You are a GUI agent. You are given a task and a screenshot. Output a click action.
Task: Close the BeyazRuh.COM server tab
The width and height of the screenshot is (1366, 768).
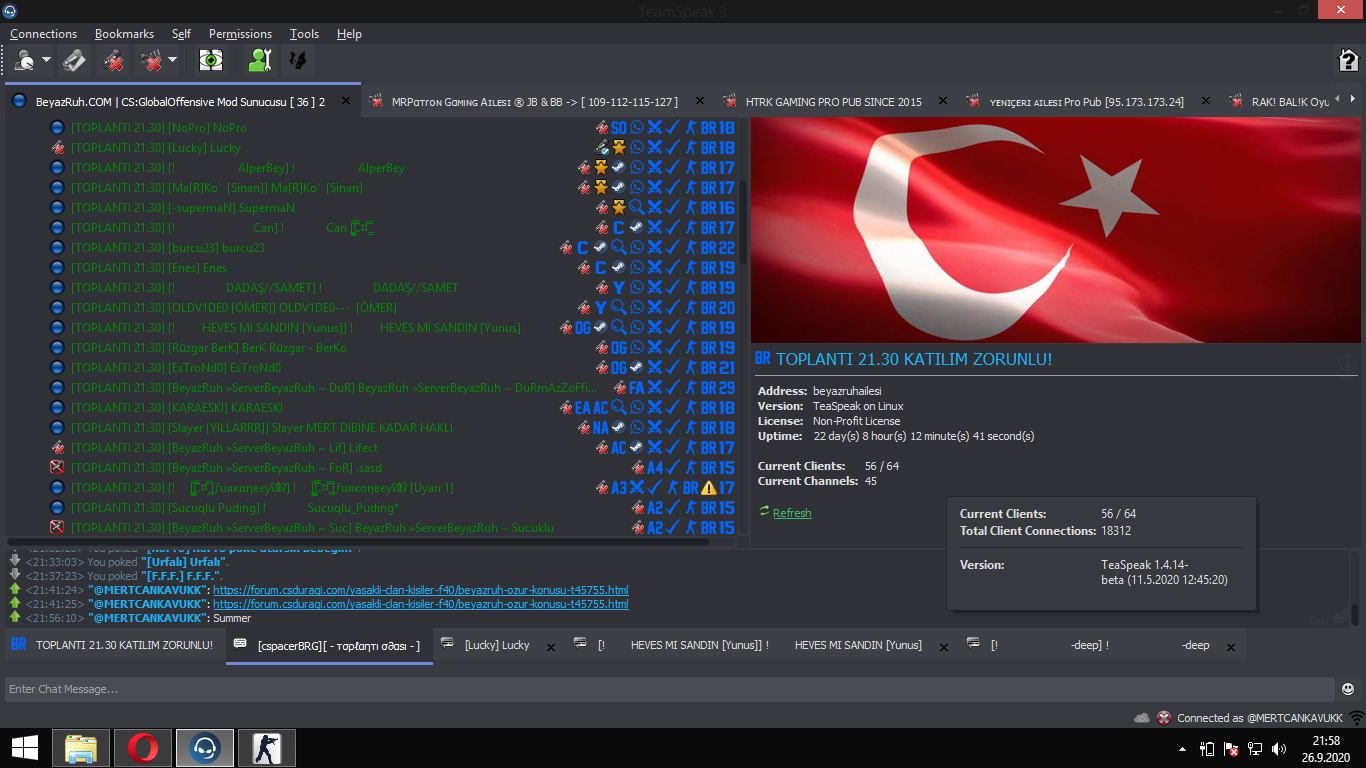346,101
